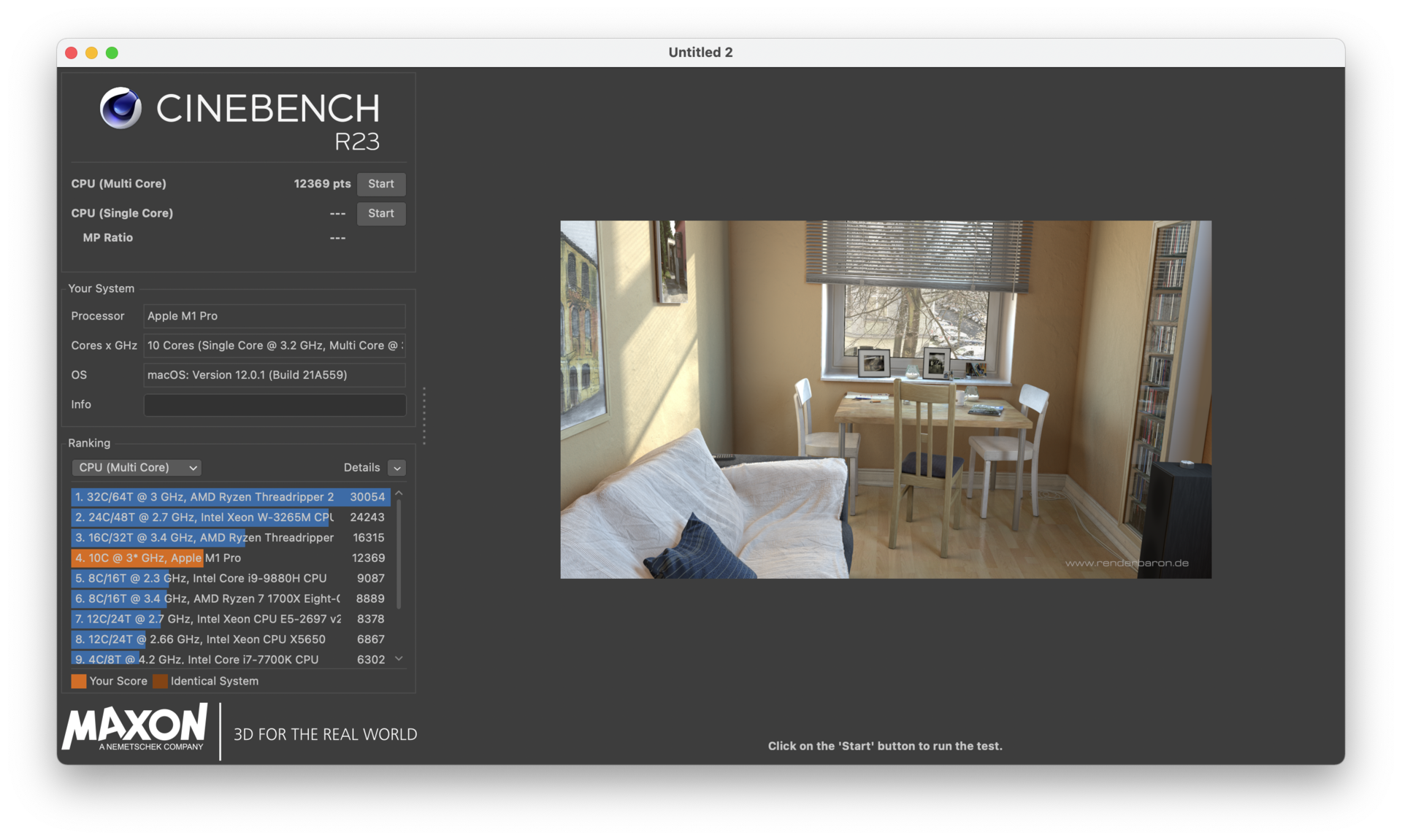This screenshot has width=1402, height=840.
Task: Click inside the Info text field
Action: point(274,404)
